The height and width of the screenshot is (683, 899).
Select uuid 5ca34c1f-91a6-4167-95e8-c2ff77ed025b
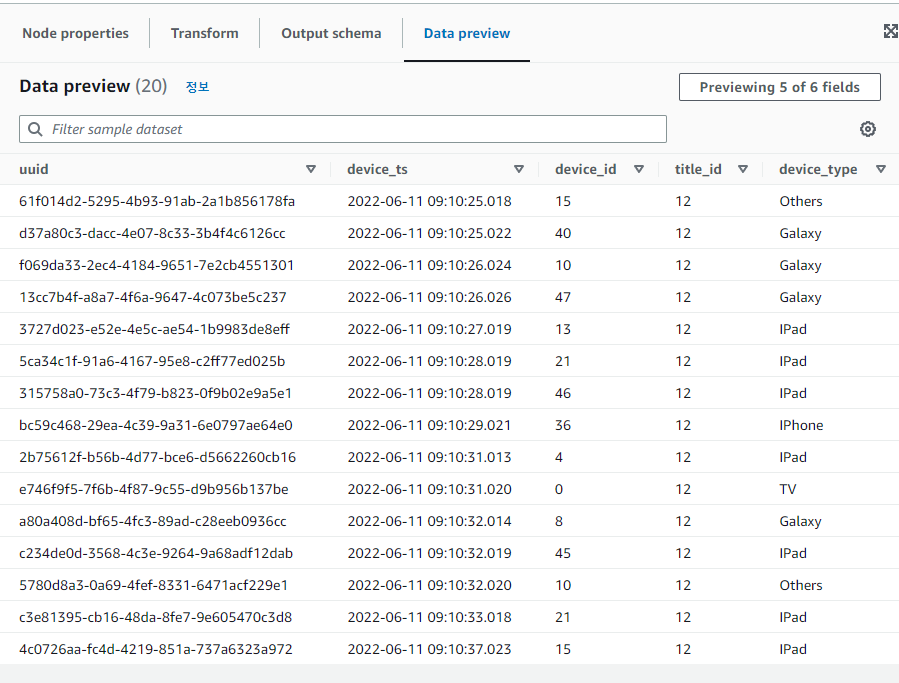point(152,361)
